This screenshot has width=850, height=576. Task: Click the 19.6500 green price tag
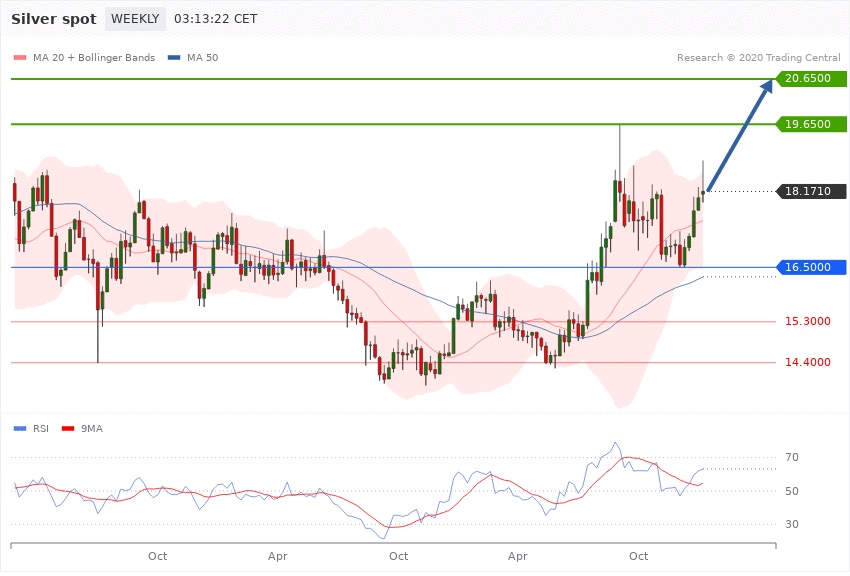810,124
